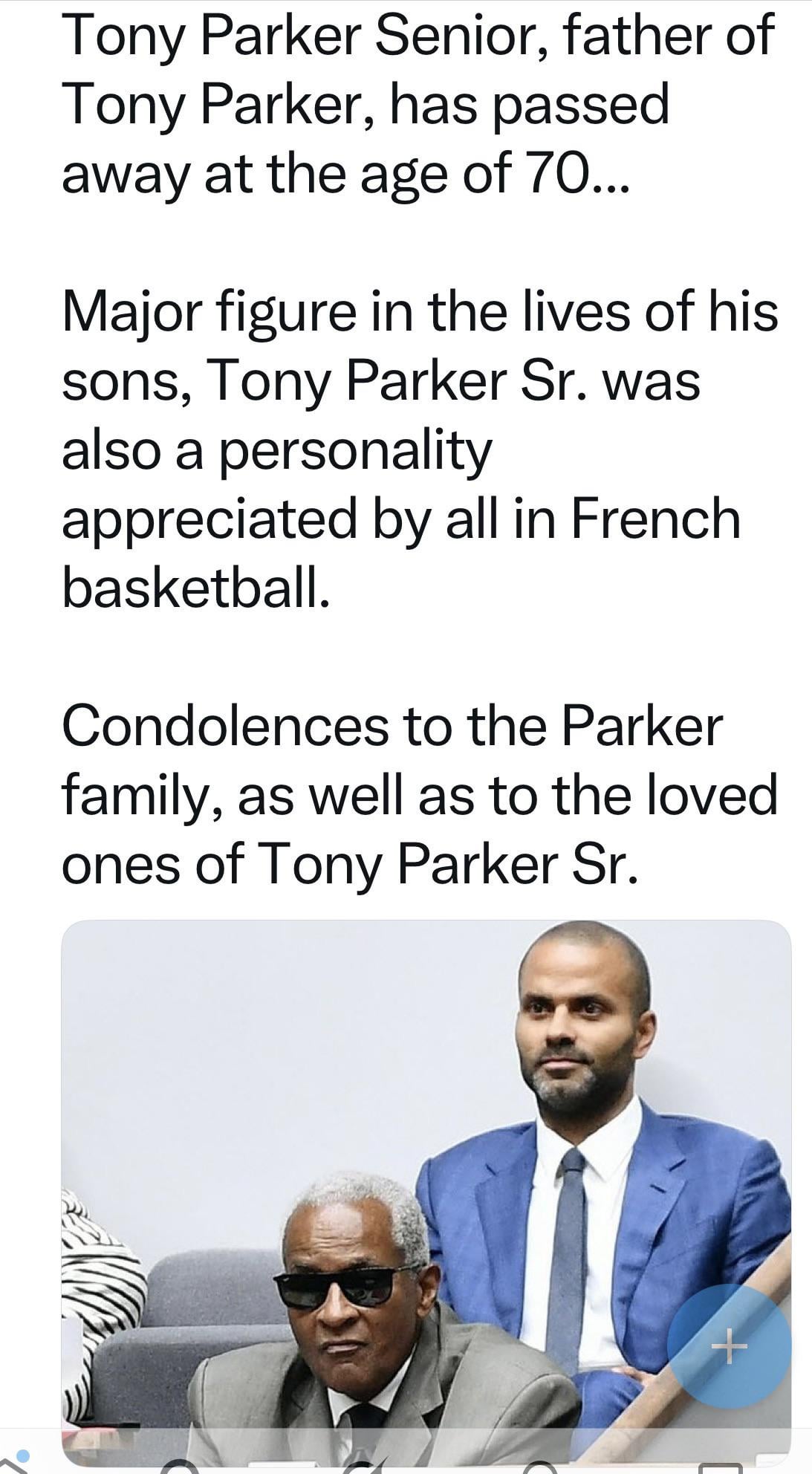This screenshot has width=812, height=1474.
Task: Tap the blue notification dot on Home
Action: [23, 1455]
